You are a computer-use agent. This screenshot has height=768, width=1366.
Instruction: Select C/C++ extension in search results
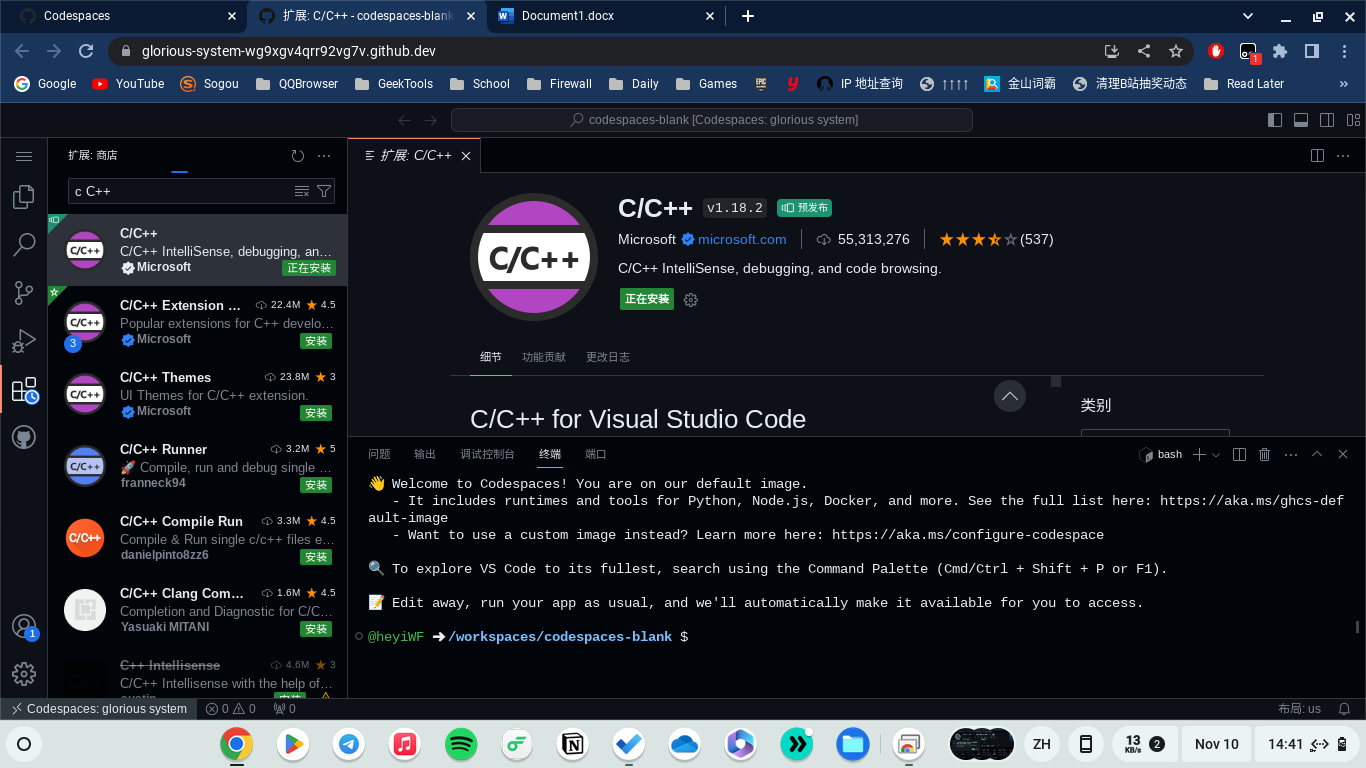[197, 250]
